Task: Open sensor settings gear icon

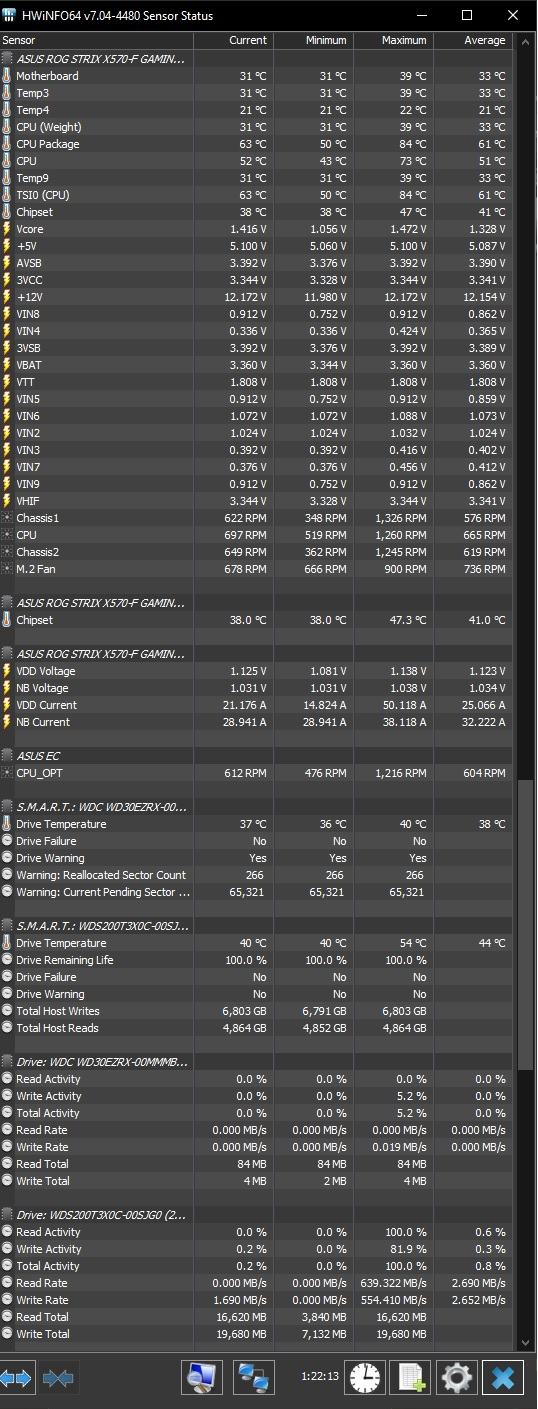Action: point(457,1378)
